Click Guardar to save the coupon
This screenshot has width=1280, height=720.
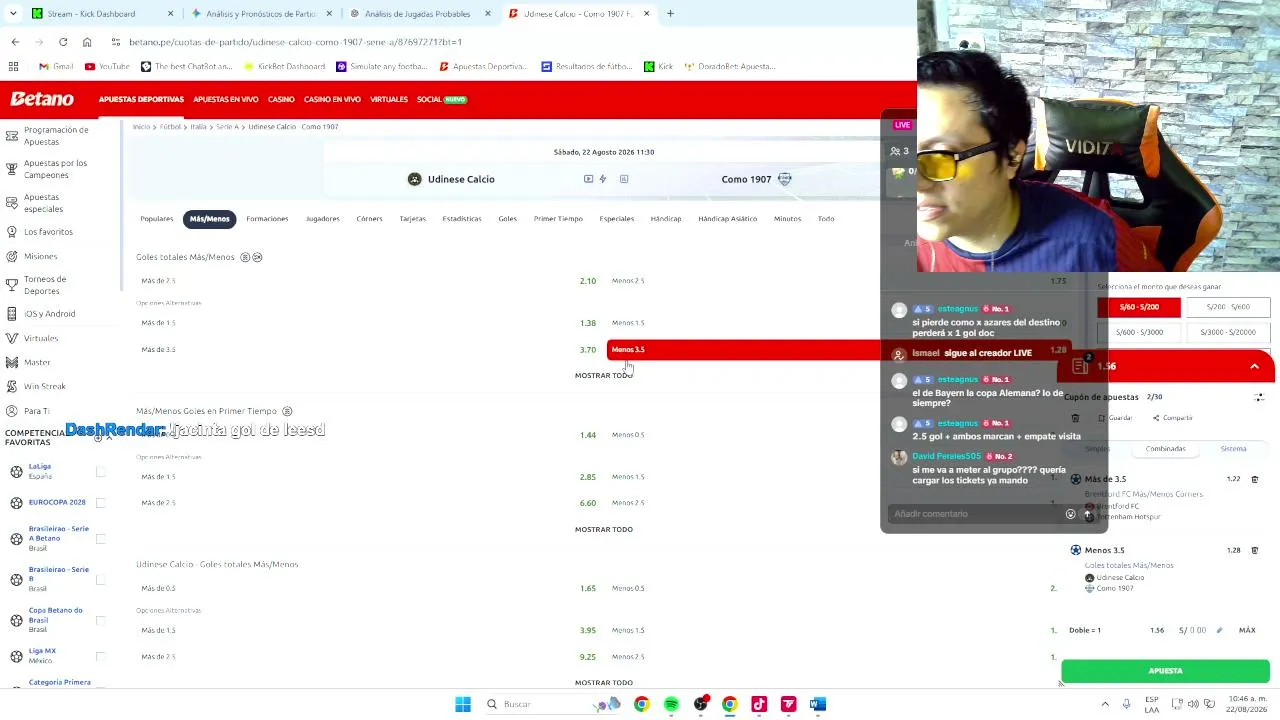click(1116, 418)
